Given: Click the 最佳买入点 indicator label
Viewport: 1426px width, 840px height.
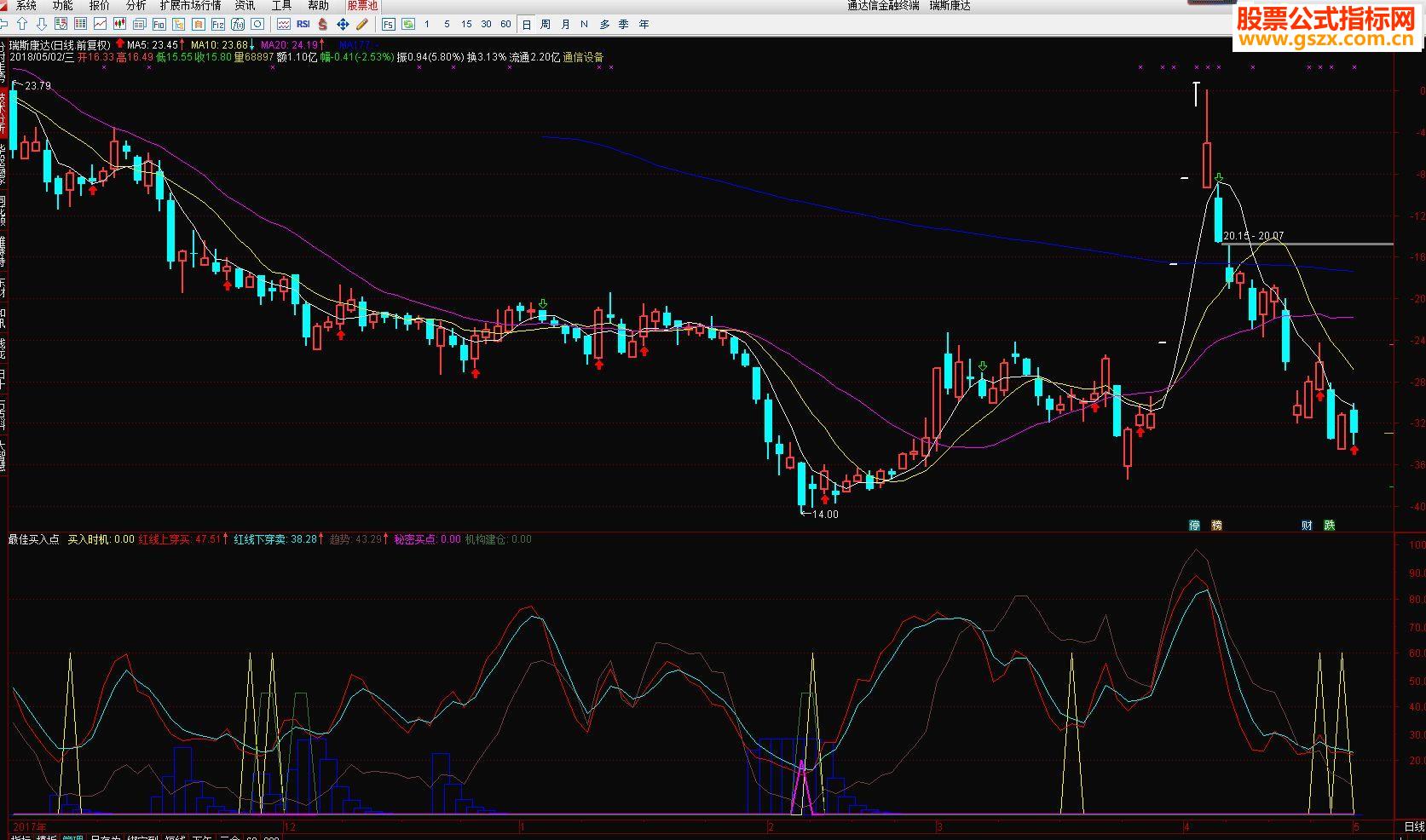Looking at the screenshot, I should pyautogui.click(x=33, y=539).
